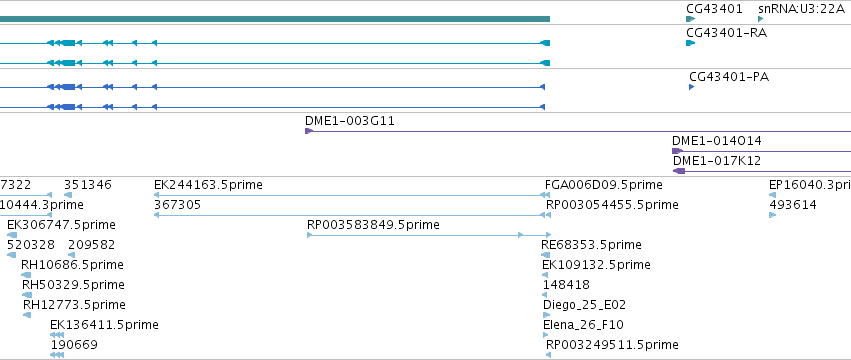Click the snRNA:U3:22A arrow glyph
The height and width of the screenshot is (360, 851).
click(x=761, y=19)
